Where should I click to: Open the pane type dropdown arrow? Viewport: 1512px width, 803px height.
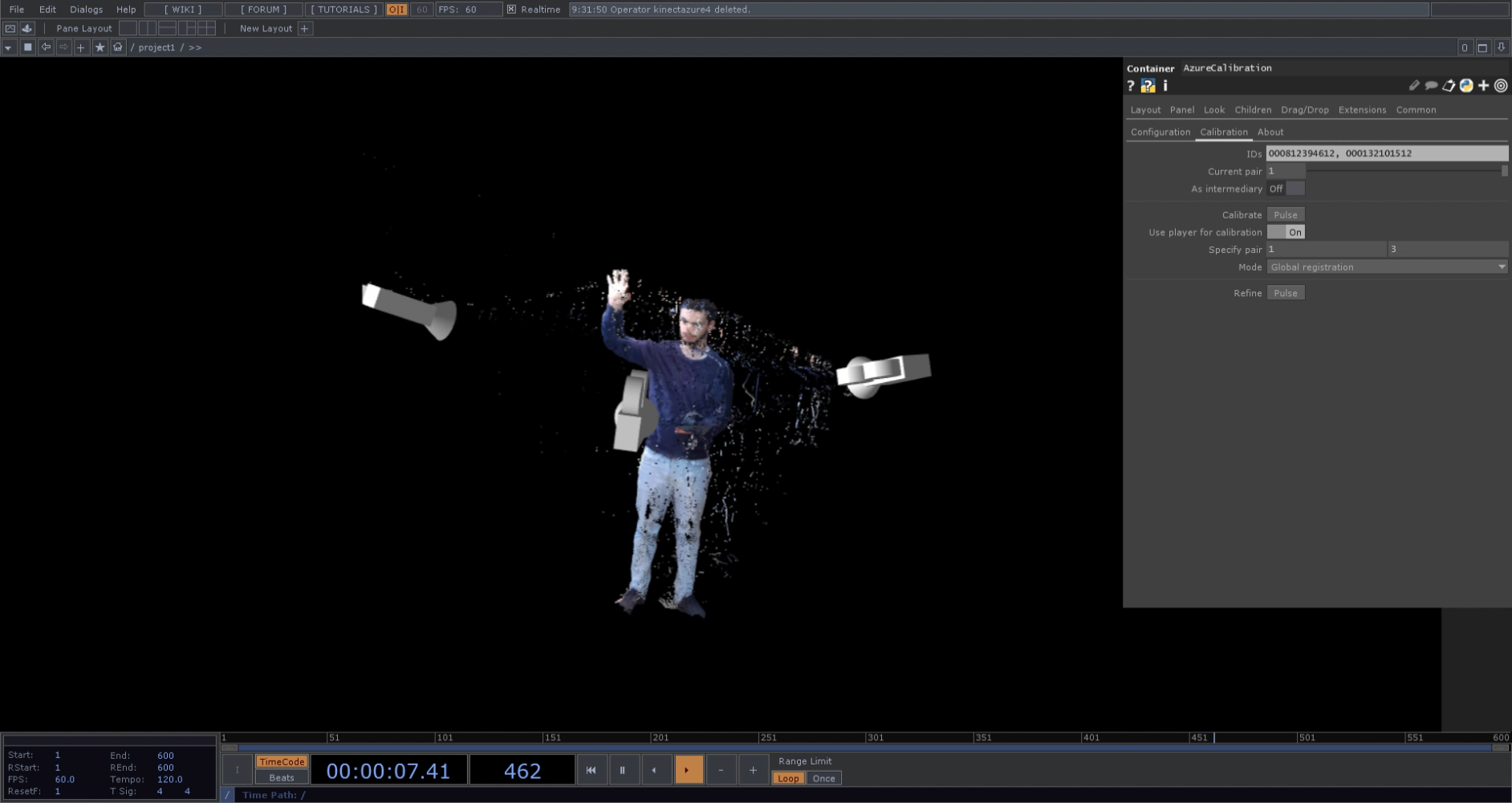(x=9, y=47)
